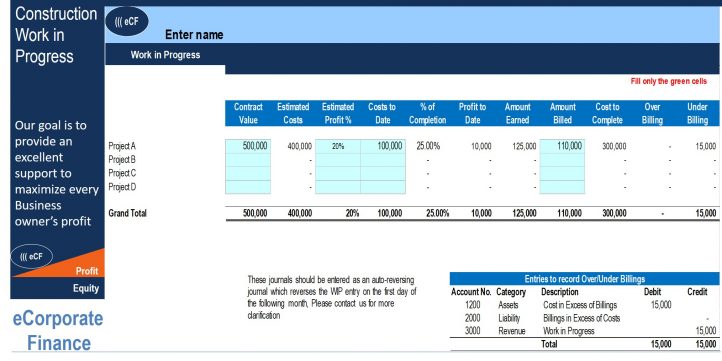
Task: Click Work in Progress journal description
Action: coord(569,331)
